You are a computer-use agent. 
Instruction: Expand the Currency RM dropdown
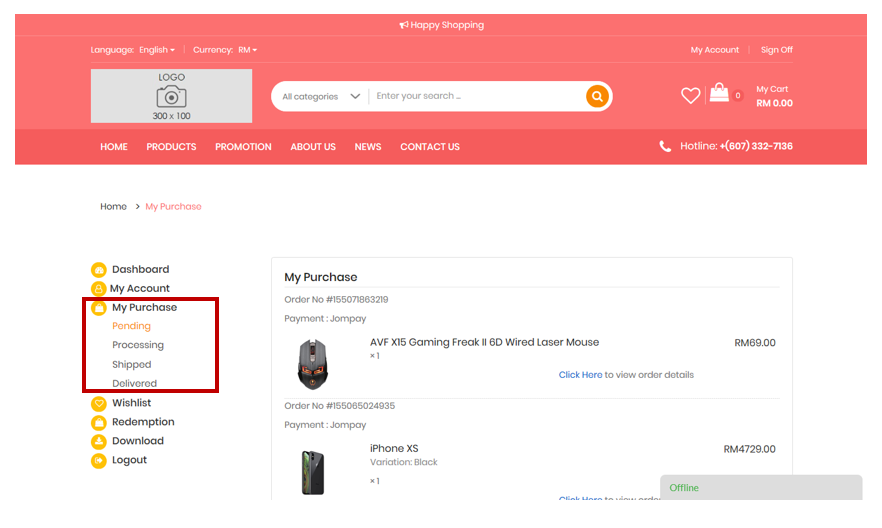pyautogui.click(x=247, y=50)
